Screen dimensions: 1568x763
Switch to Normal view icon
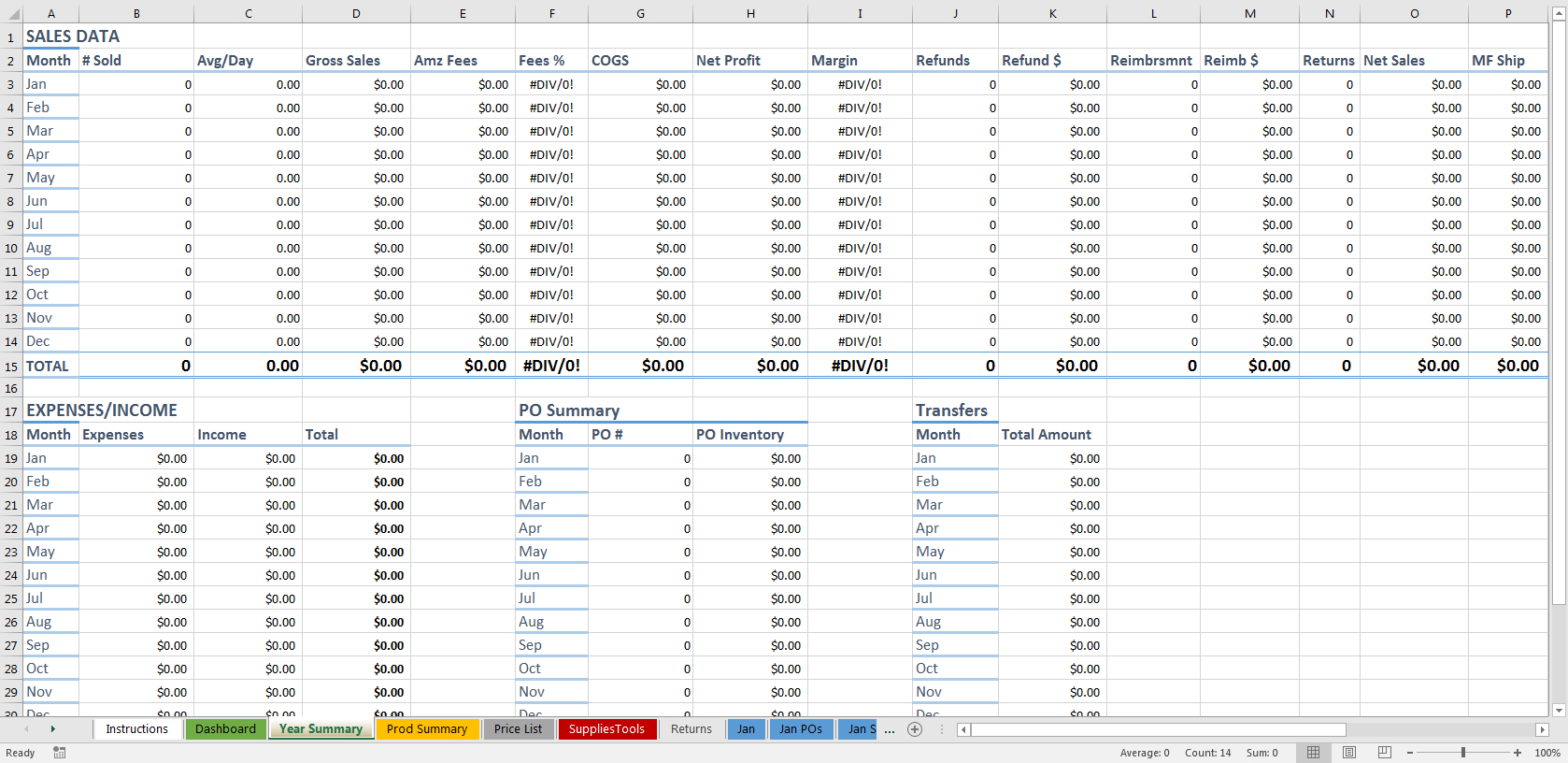[x=1313, y=753]
